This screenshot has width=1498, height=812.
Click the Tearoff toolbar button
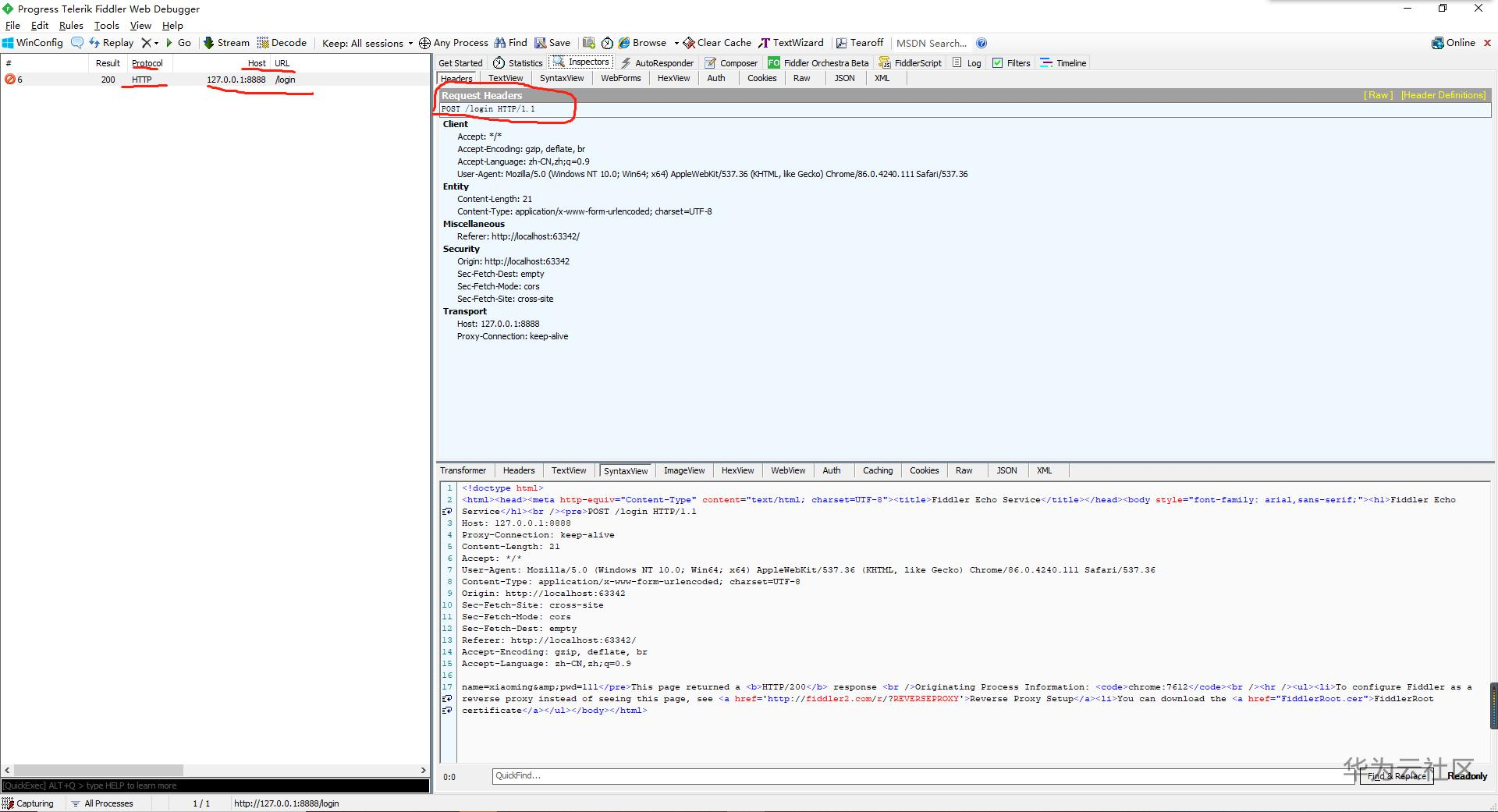coord(860,43)
